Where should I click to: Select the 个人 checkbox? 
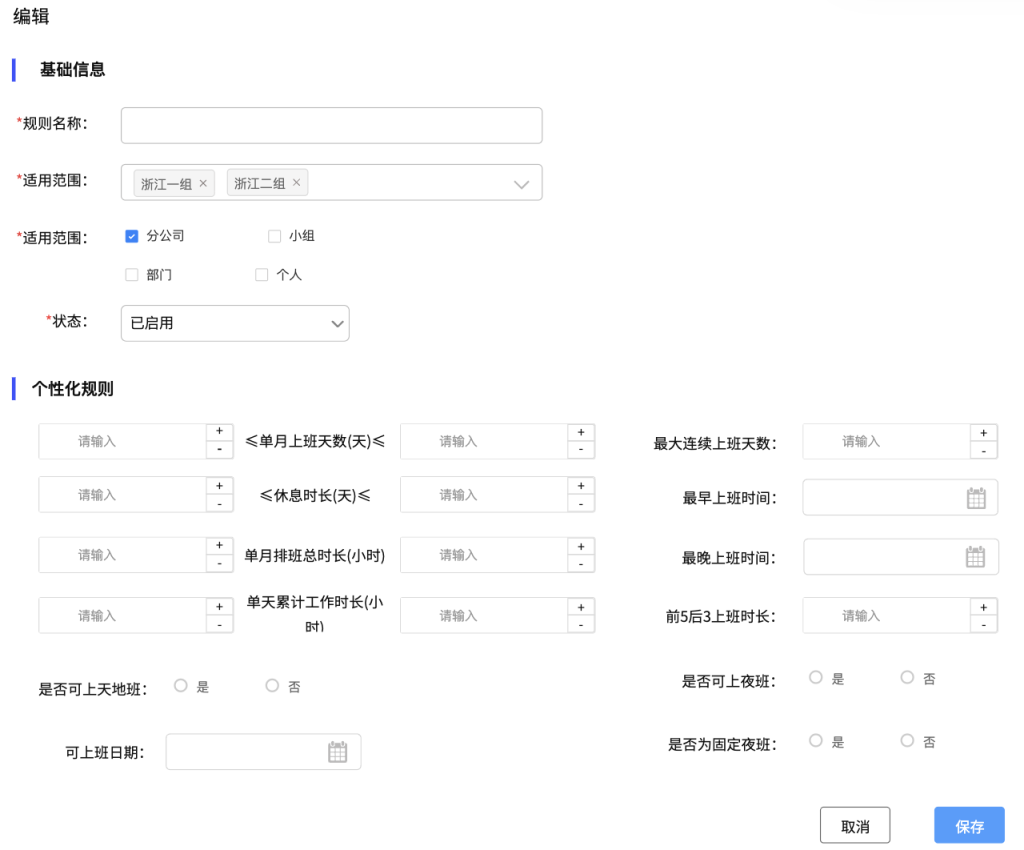pos(261,274)
